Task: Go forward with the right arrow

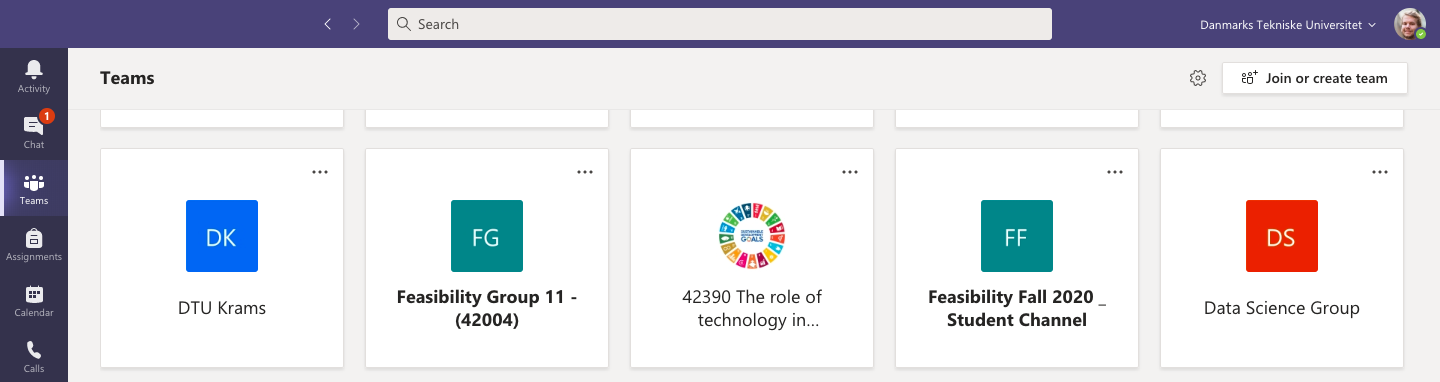Action: (x=356, y=24)
